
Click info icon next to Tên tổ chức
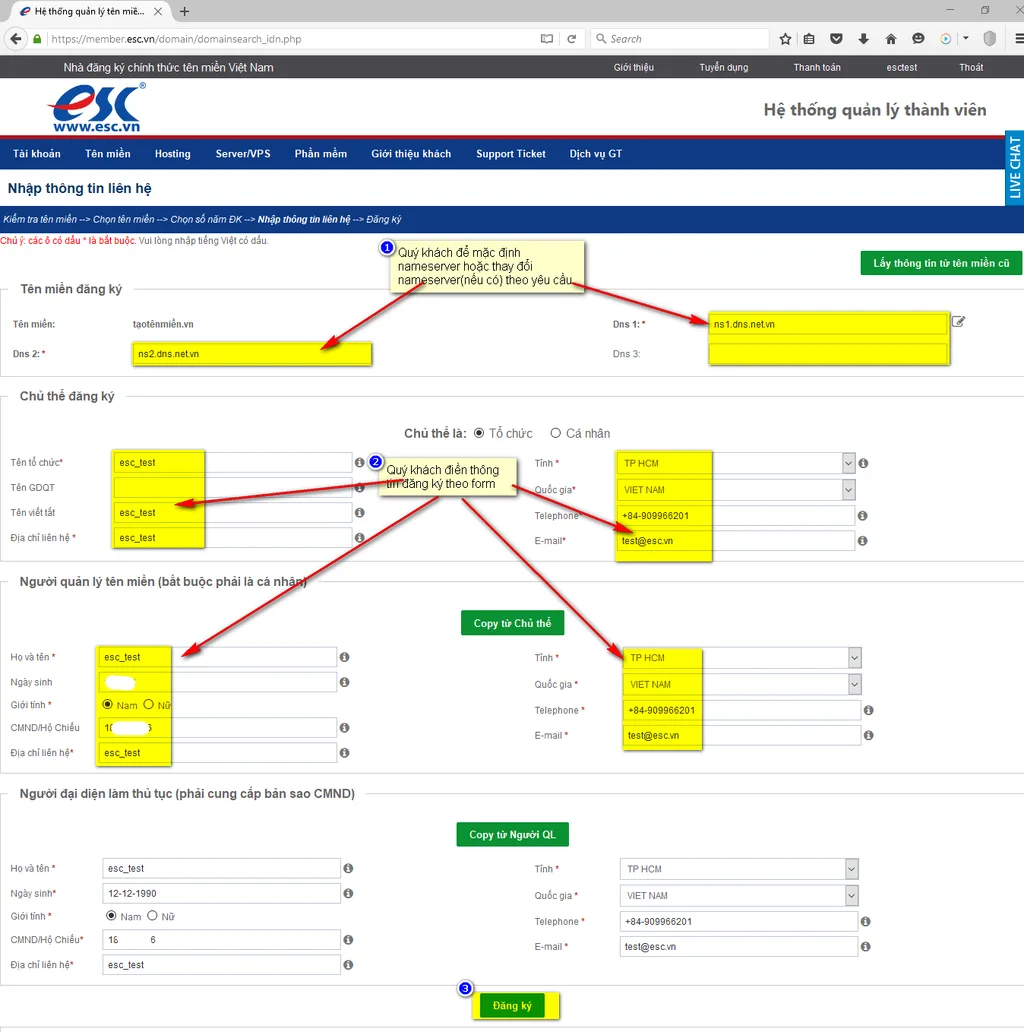359,463
